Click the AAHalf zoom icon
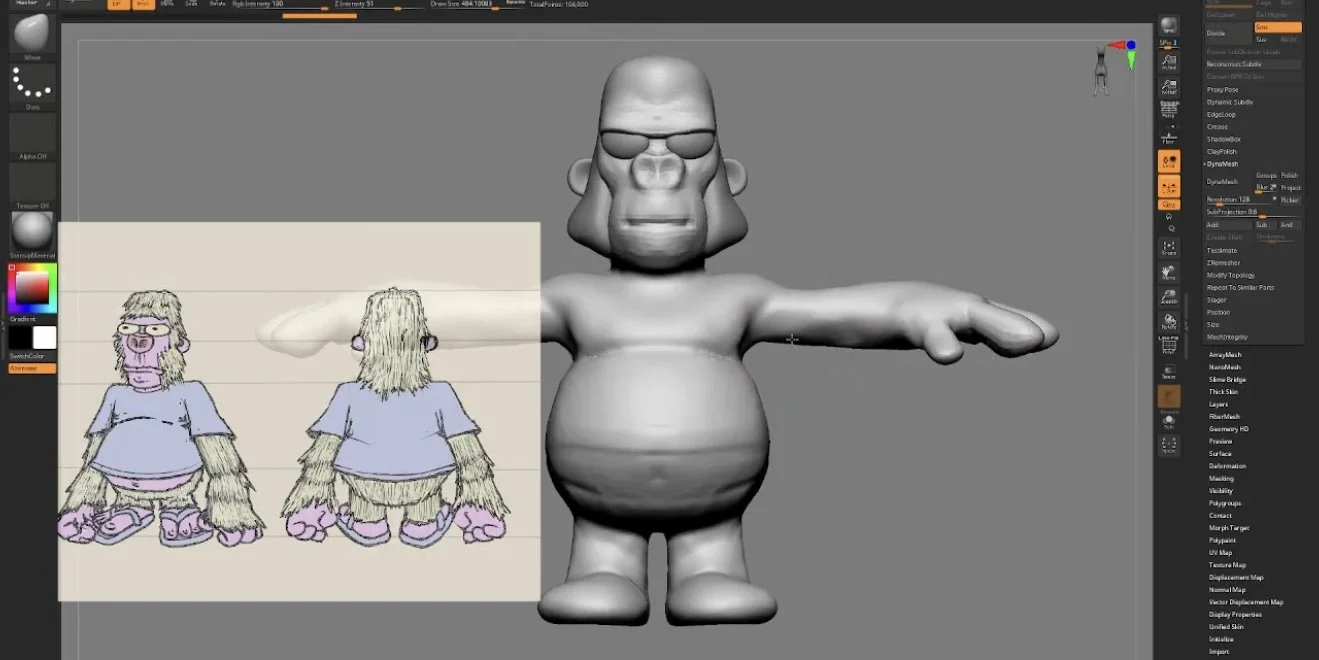This screenshot has width=1319, height=660. [x=1168, y=86]
